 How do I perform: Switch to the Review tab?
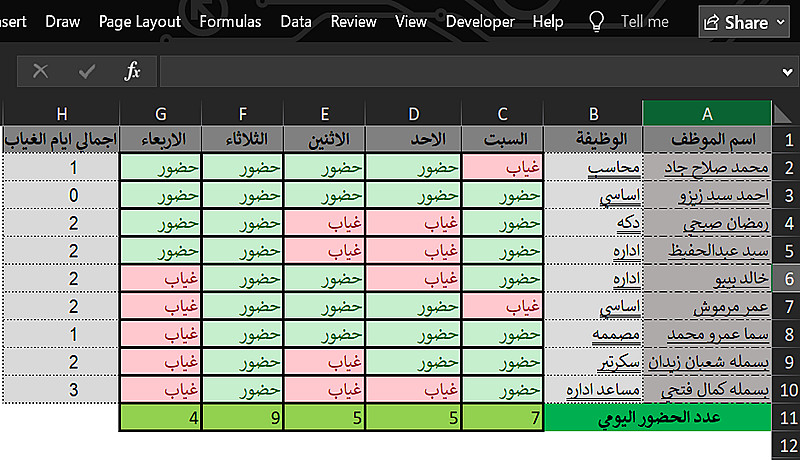(x=354, y=21)
